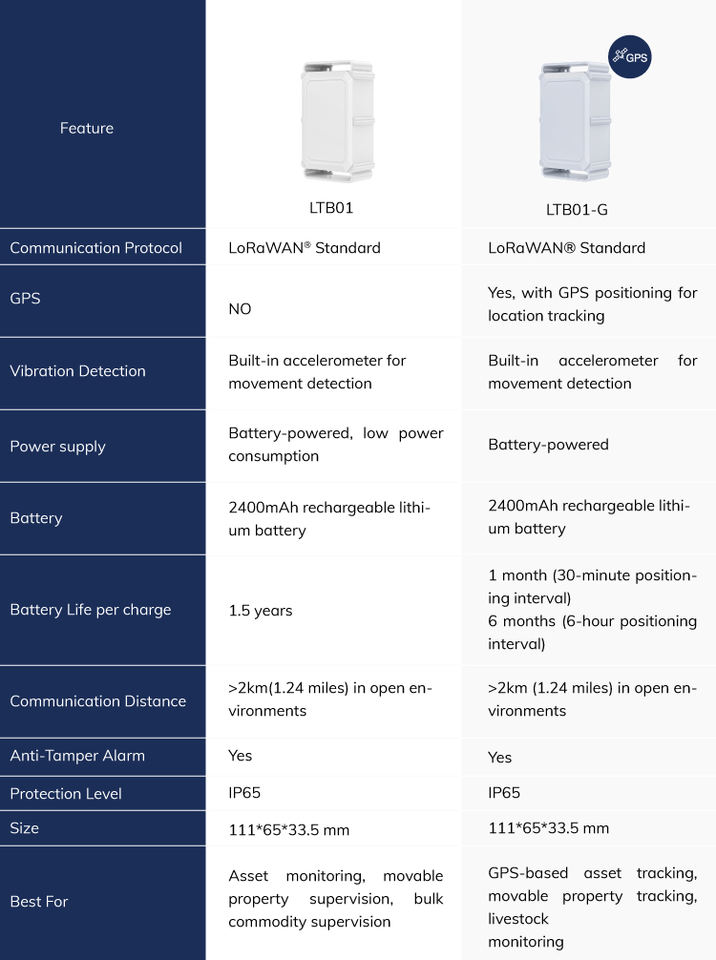The width and height of the screenshot is (716, 960).
Task: Click the Feature column header
Action: click(87, 128)
